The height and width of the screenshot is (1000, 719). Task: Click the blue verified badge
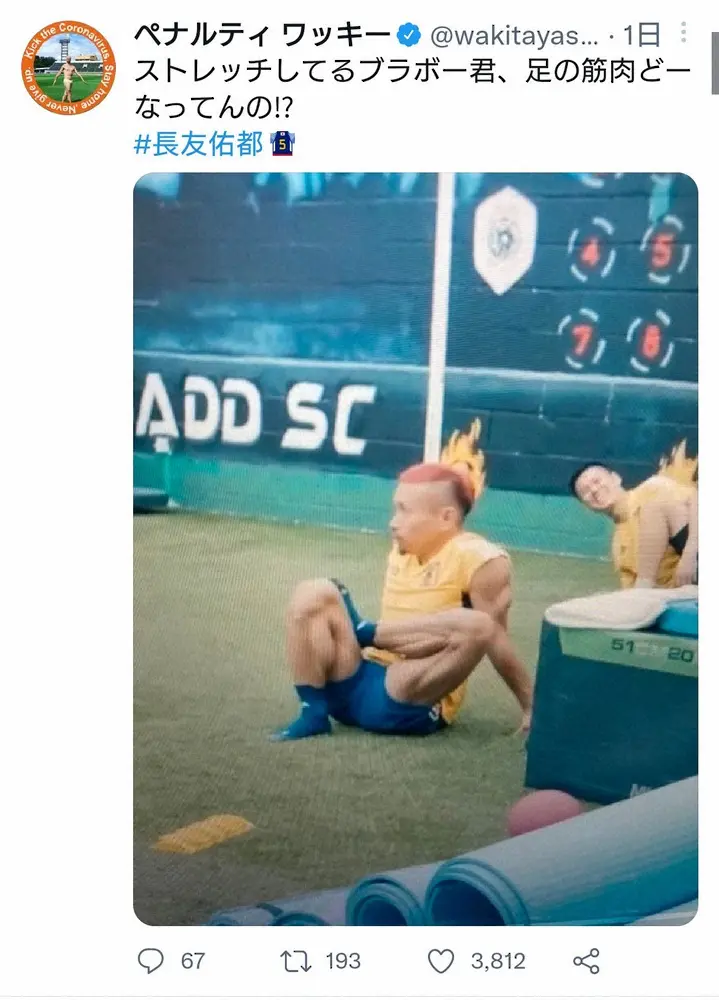pos(409,35)
